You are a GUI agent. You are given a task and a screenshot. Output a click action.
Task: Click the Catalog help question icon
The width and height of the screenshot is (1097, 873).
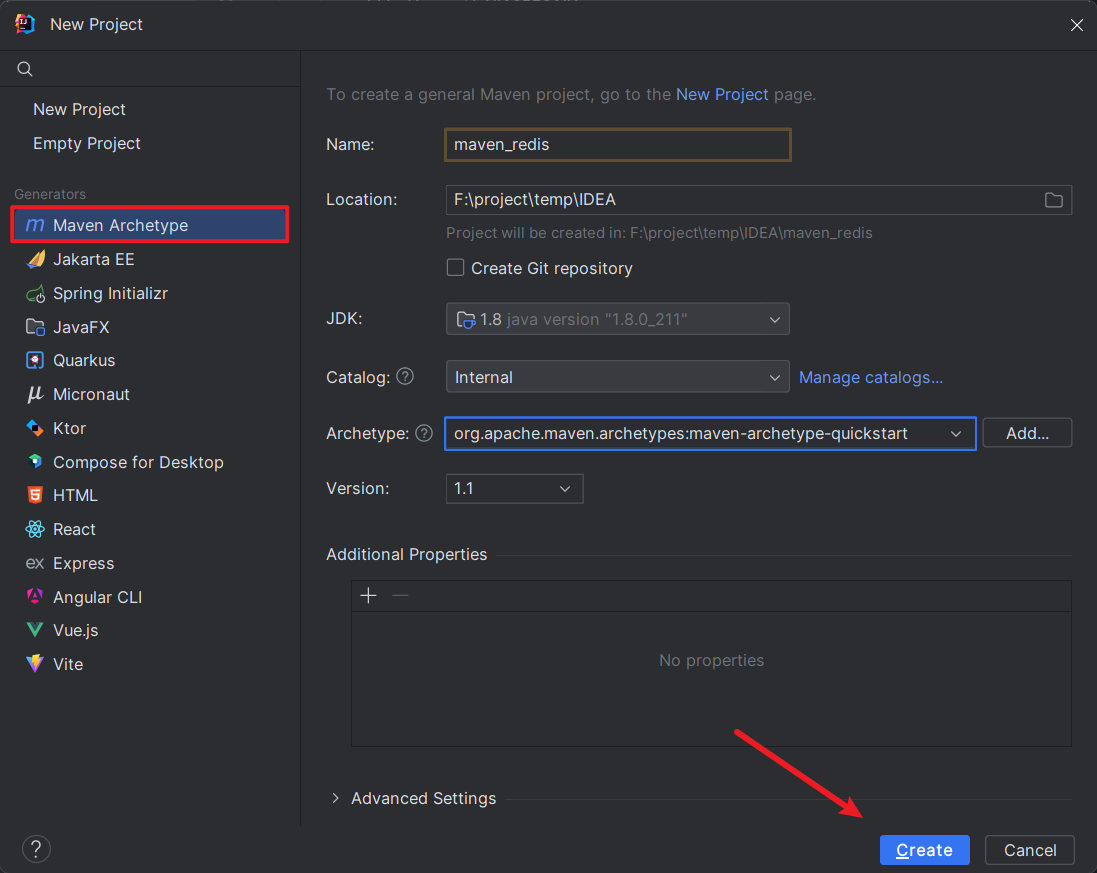pos(405,376)
